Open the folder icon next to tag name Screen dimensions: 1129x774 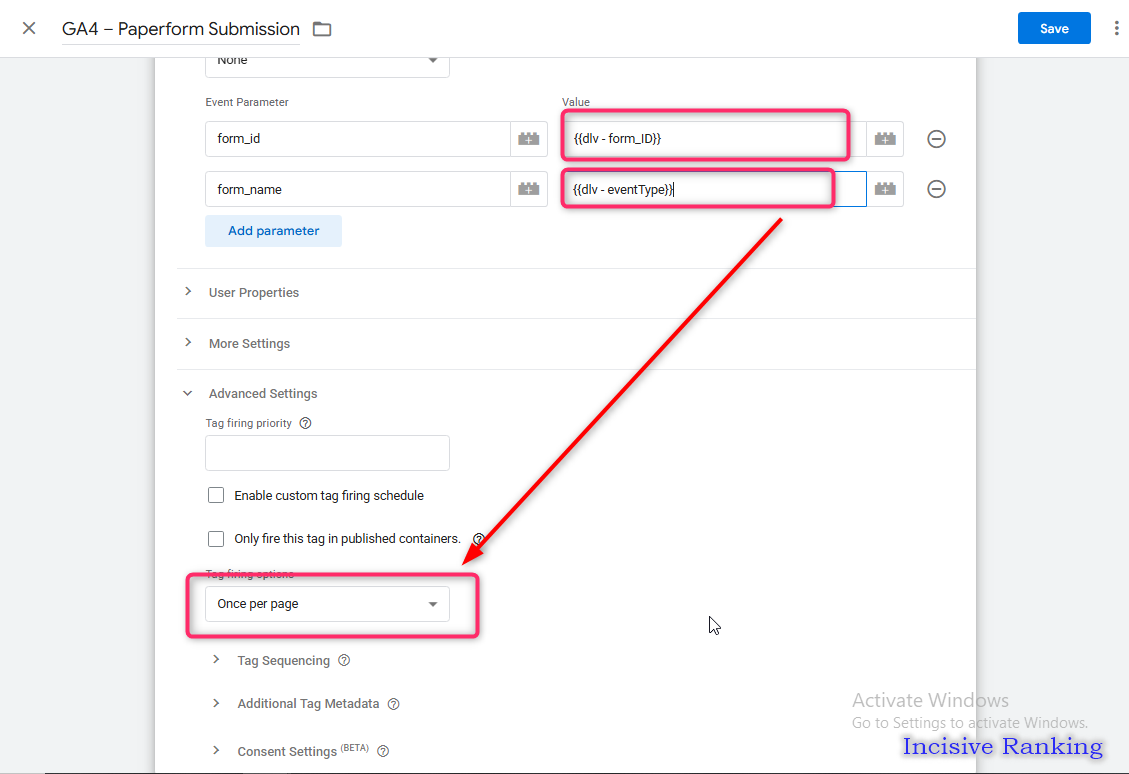[x=322, y=29]
